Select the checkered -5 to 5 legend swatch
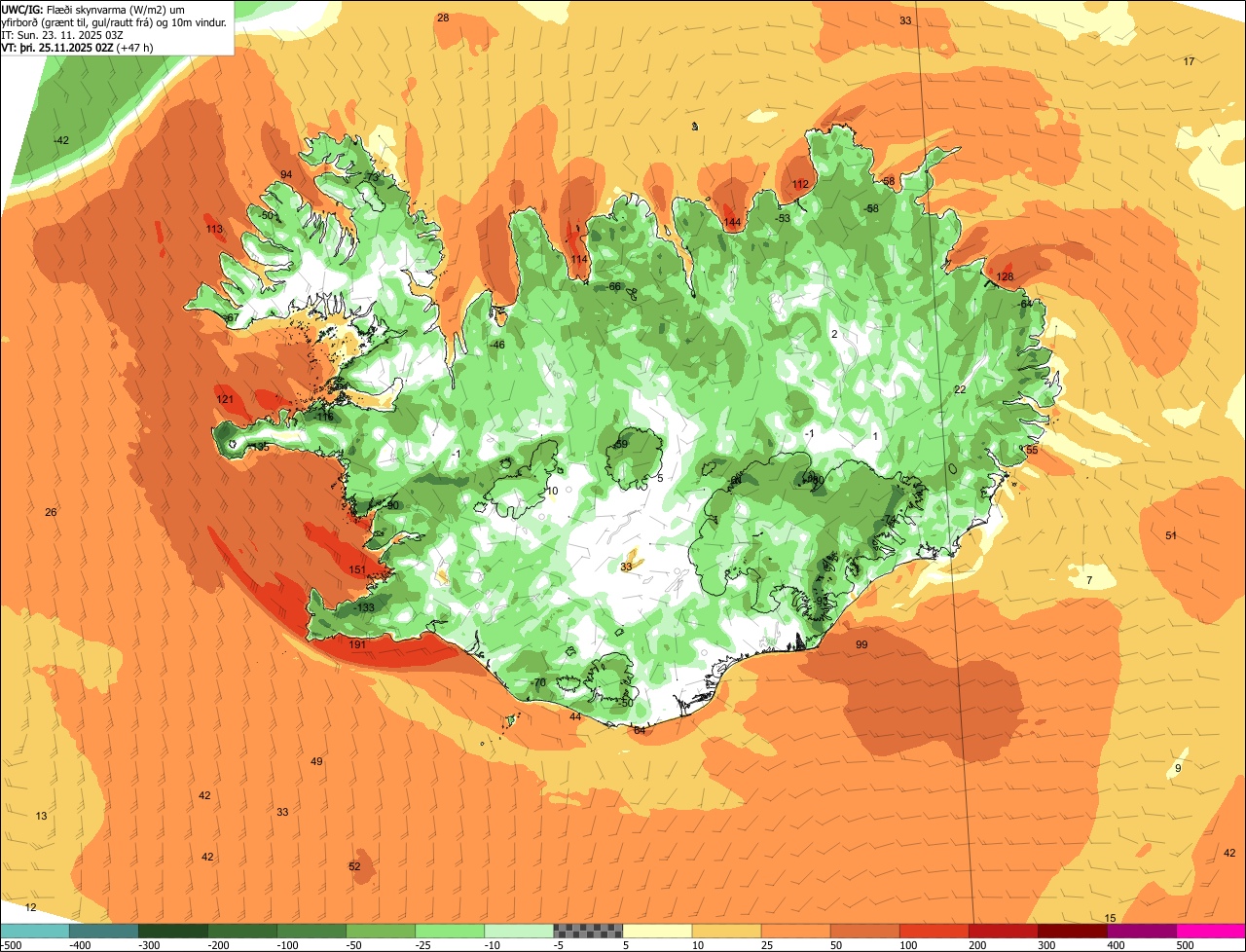The image size is (1246, 952). click(588, 931)
